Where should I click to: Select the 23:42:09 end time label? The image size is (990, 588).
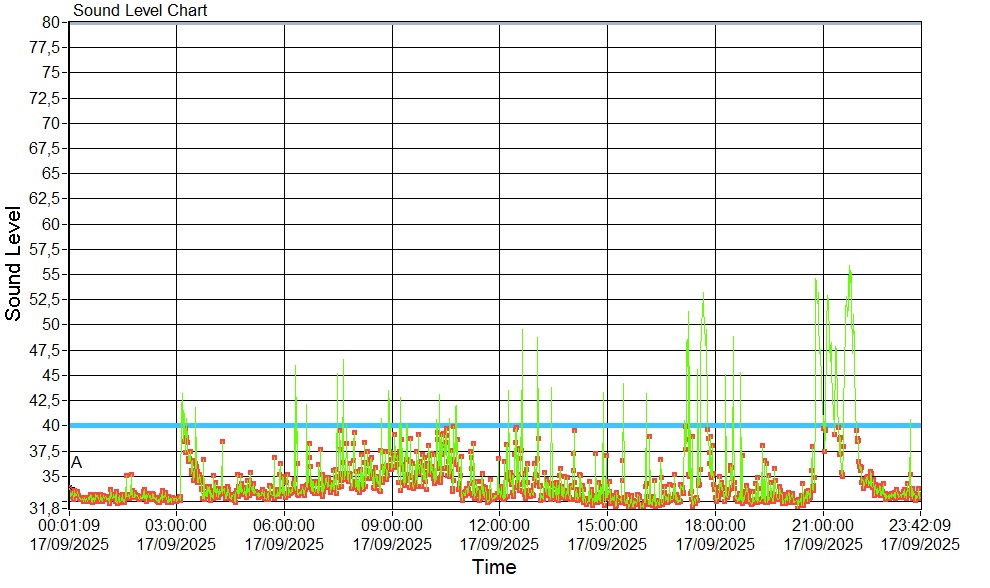point(920,525)
